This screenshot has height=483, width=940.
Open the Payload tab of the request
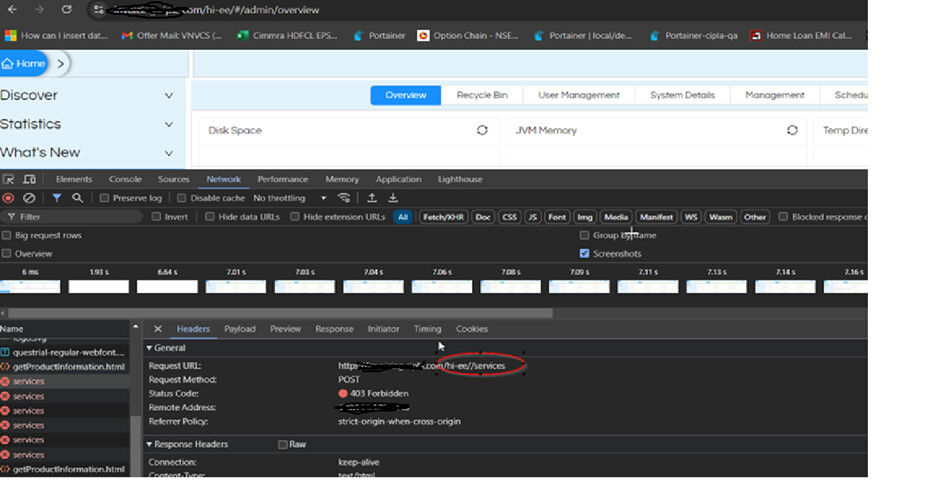click(240, 329)
